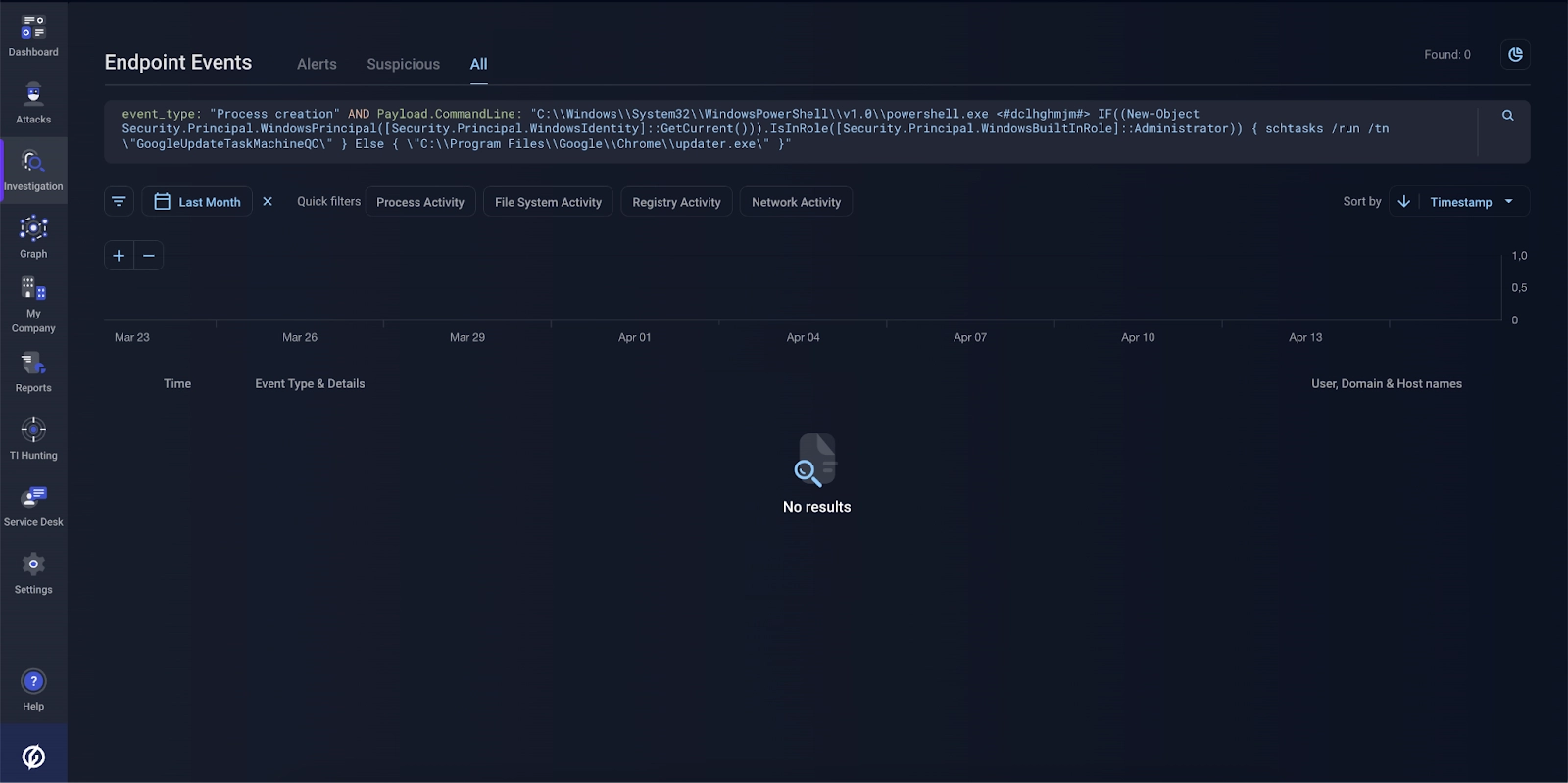This screenshot has height=783, width=1568.
Task: Click the Apr 01 timeline label
Action: (634, 337)
